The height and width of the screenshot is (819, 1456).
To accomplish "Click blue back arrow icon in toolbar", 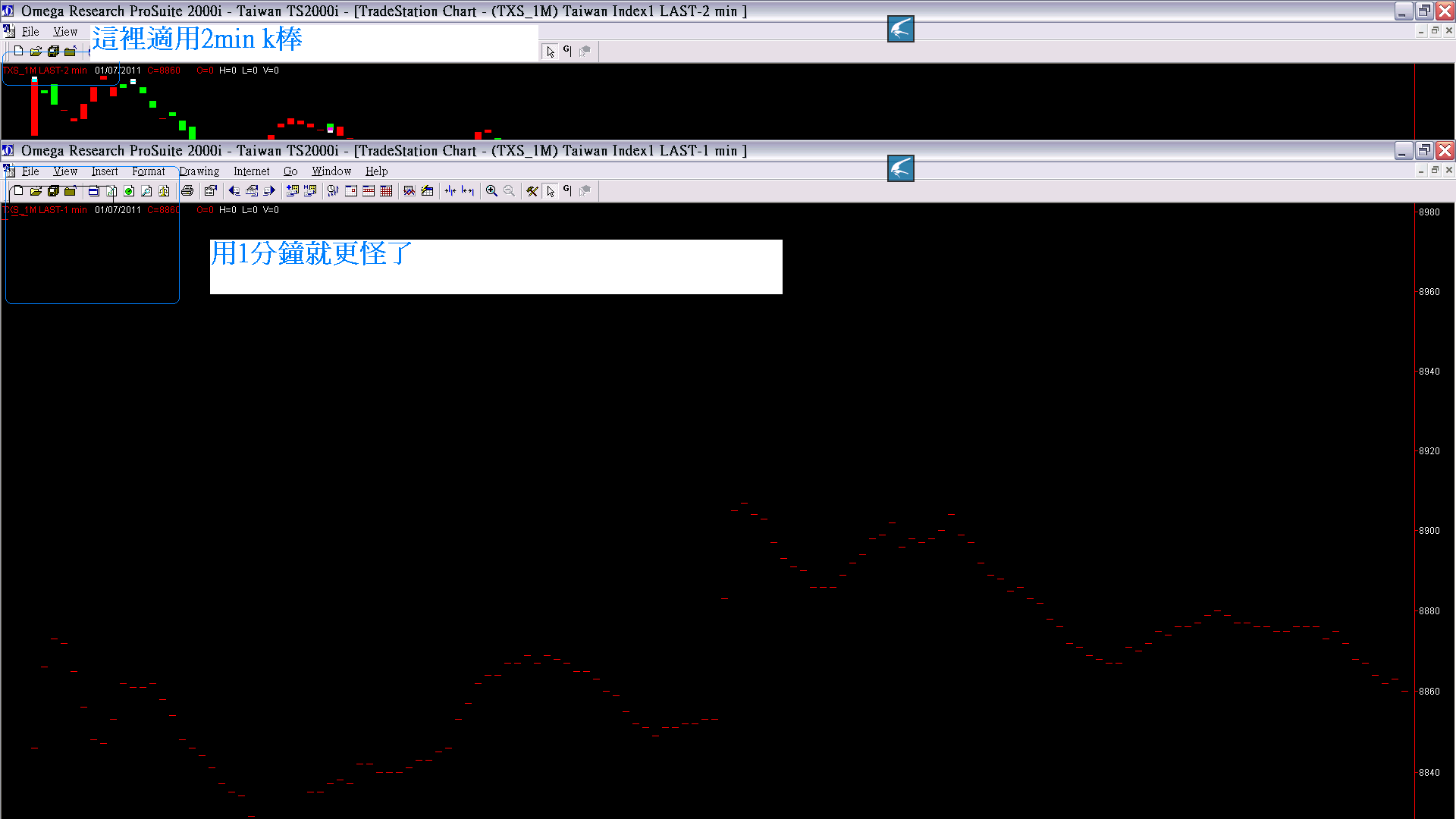I will tap(234, 191).
